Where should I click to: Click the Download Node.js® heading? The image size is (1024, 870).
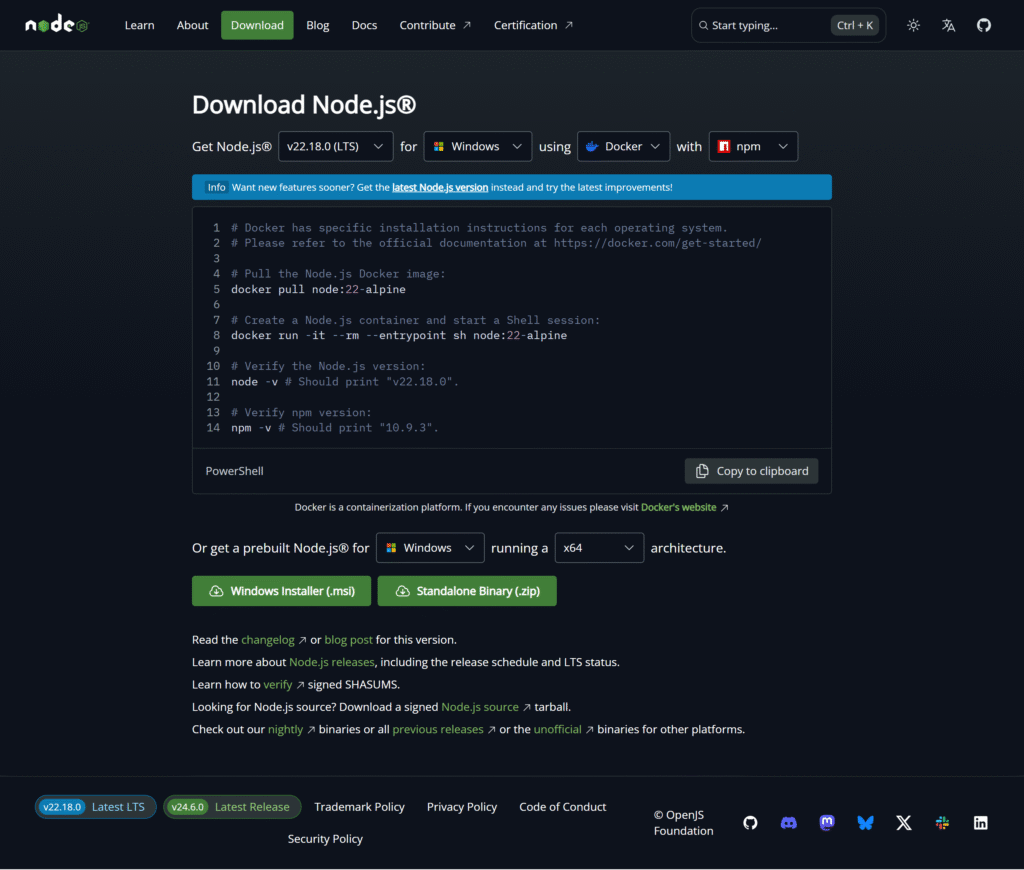coord(304,105)
